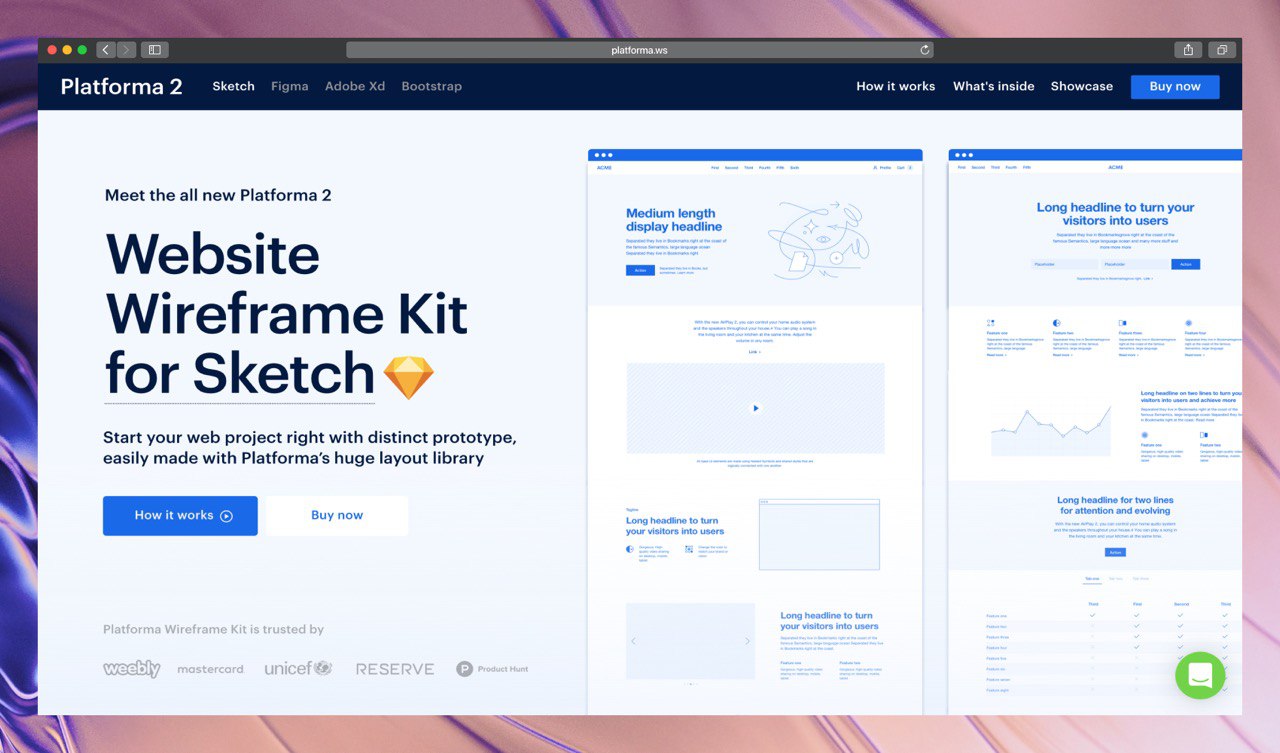The image size is (1280, 753).
Task: Switch to the Adobe Xd version
Action: (355, 86)
